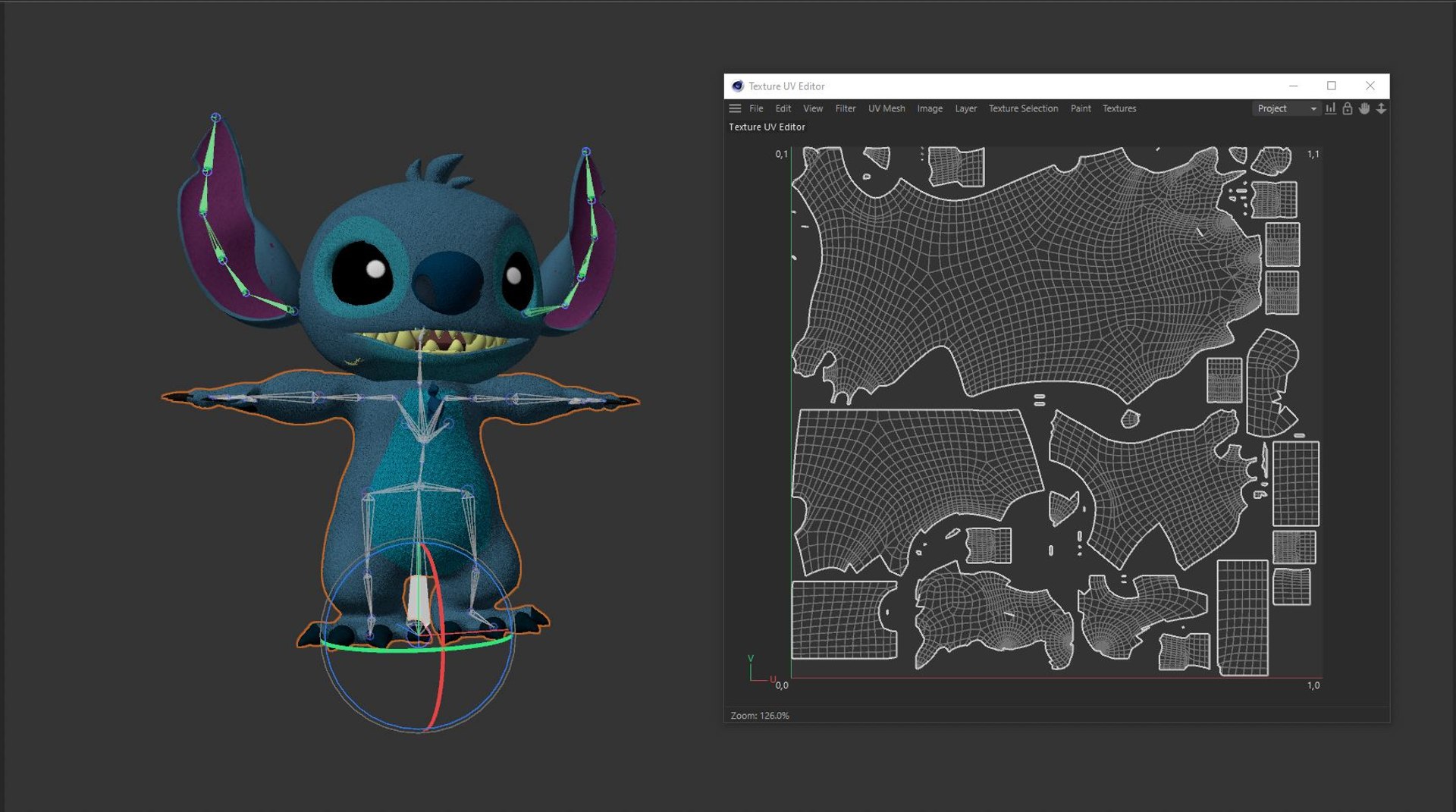Minimize the Texture UV Editor window
Screen dimensions: 1456x812
1294,86
